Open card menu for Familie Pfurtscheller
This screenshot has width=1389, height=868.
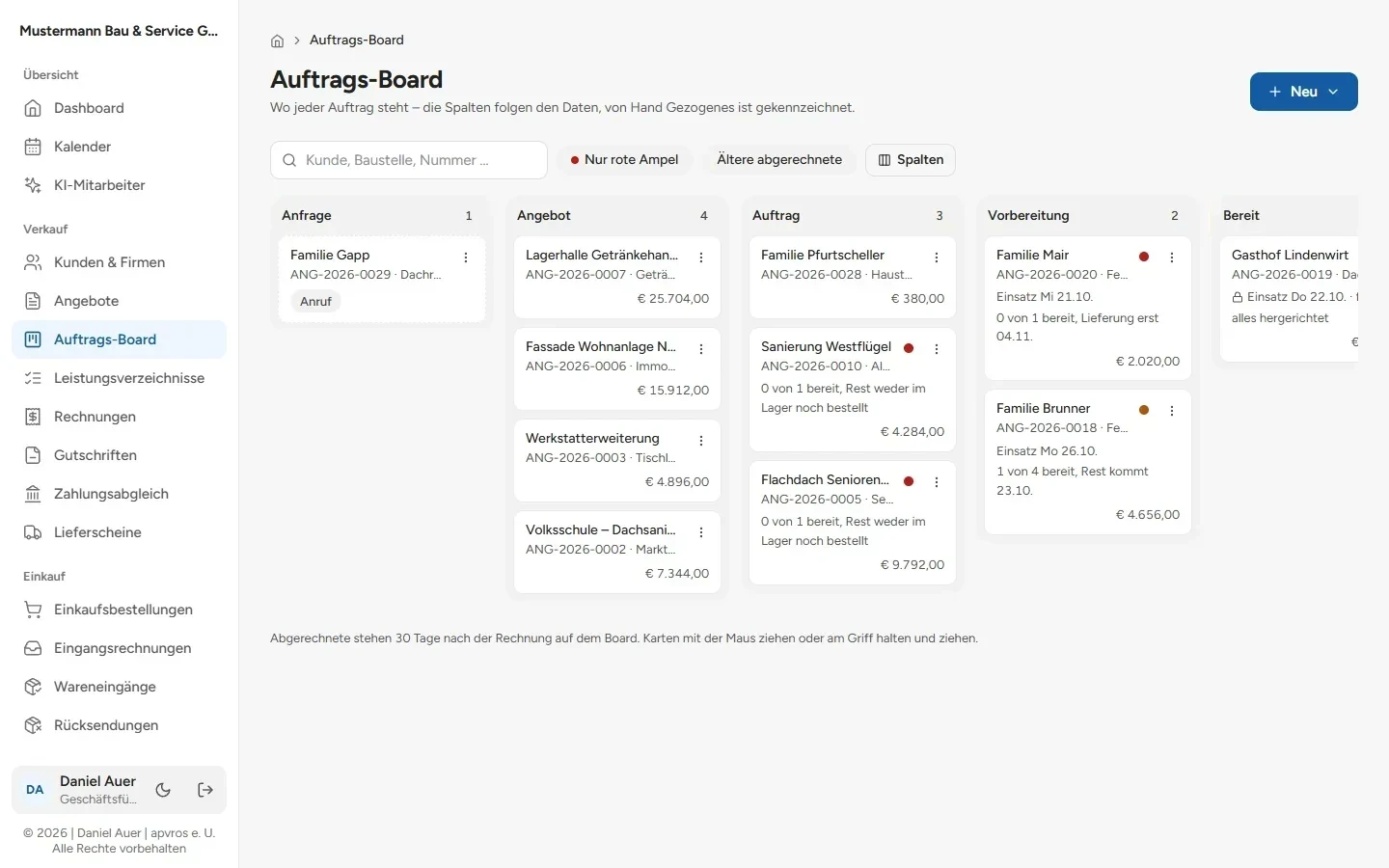point(937,258)
